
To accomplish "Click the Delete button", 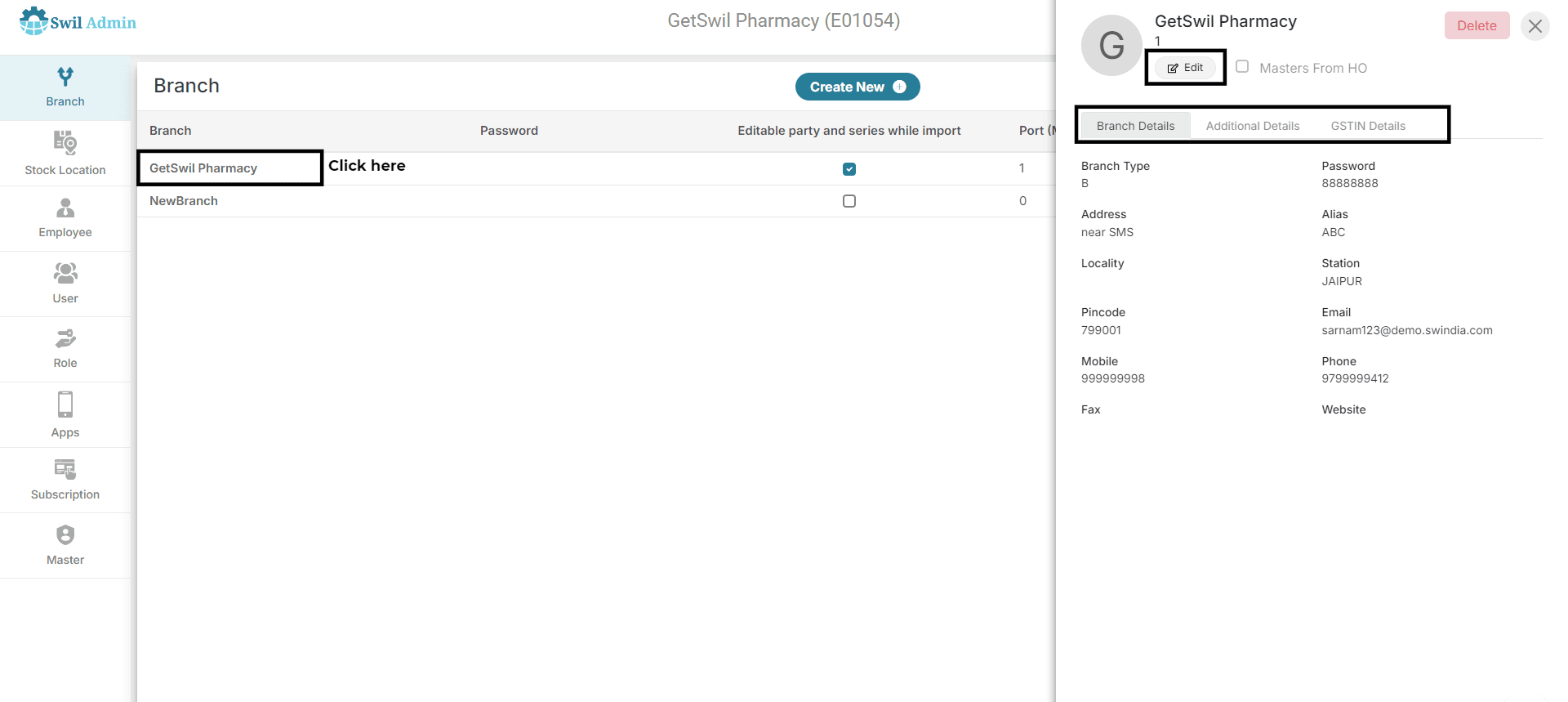I will (x=1477, y=25).
